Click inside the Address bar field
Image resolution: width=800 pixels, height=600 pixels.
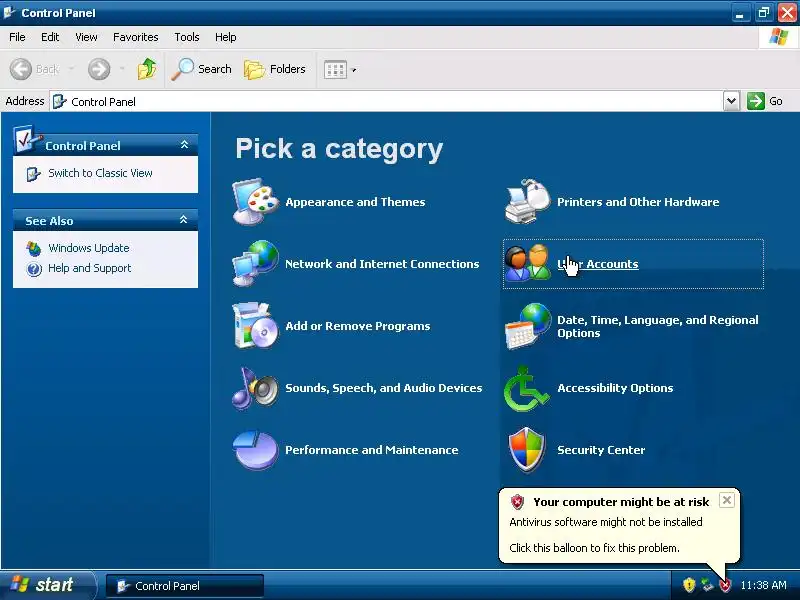point(386,102)
